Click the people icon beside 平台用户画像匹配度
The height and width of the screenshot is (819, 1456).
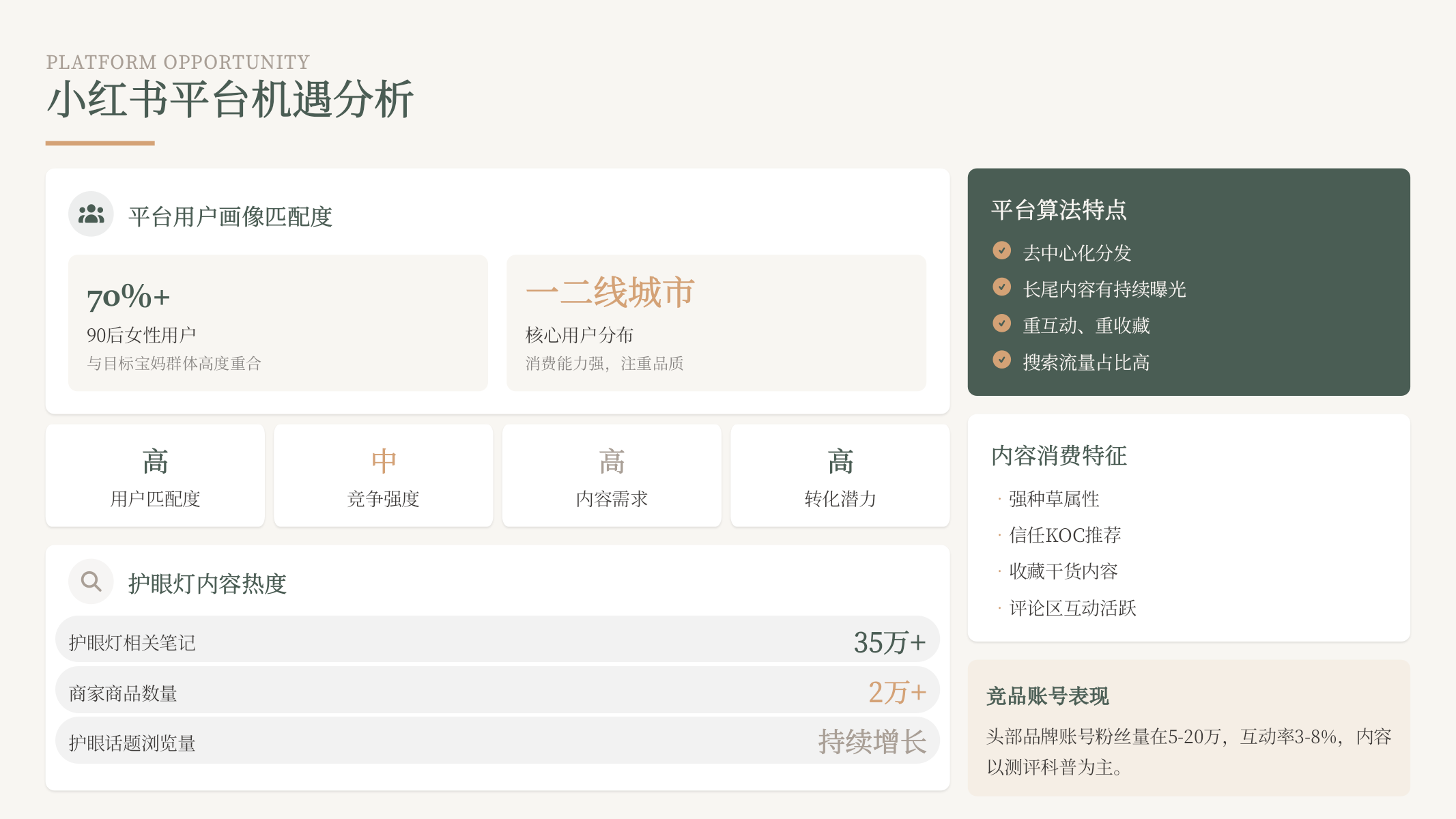tap(91, 213)
